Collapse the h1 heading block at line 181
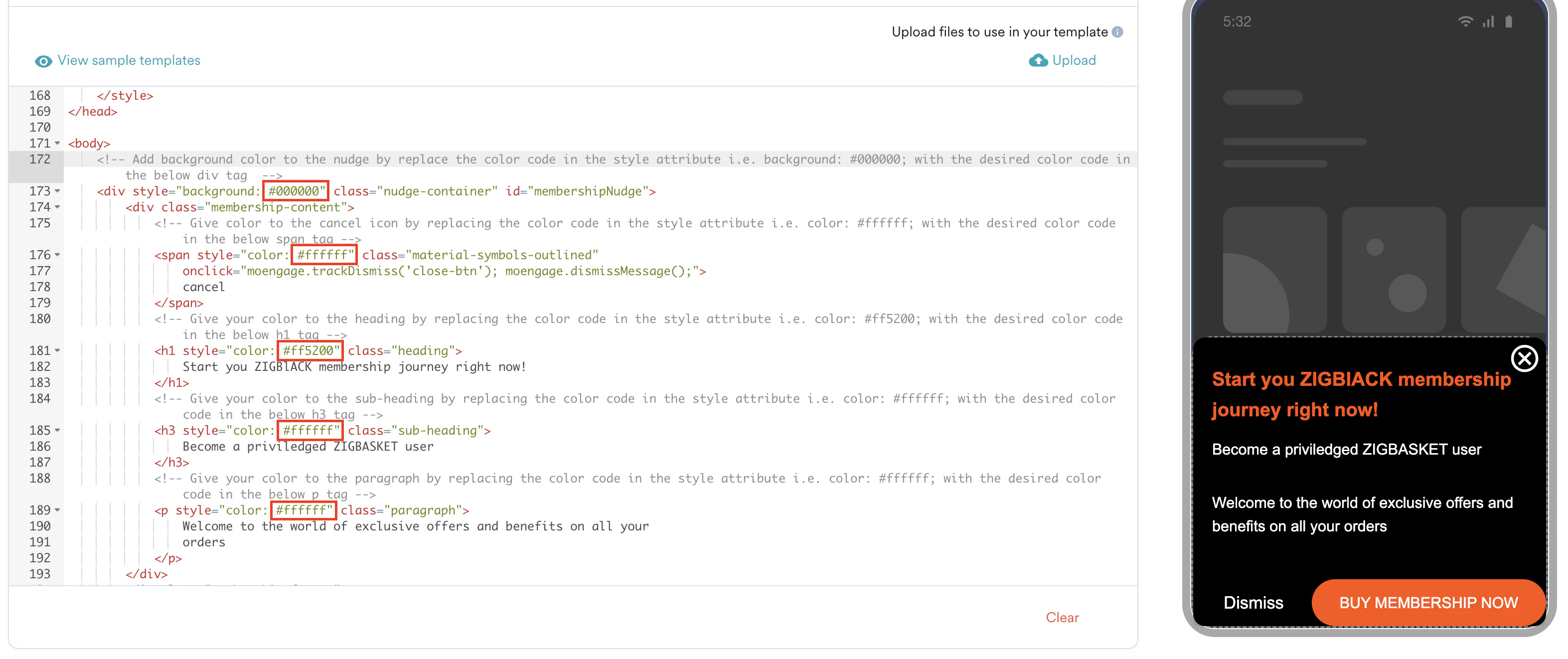The width and height of the screenshot is (1568, 659). pyautogui.click(x=58, y=351)
